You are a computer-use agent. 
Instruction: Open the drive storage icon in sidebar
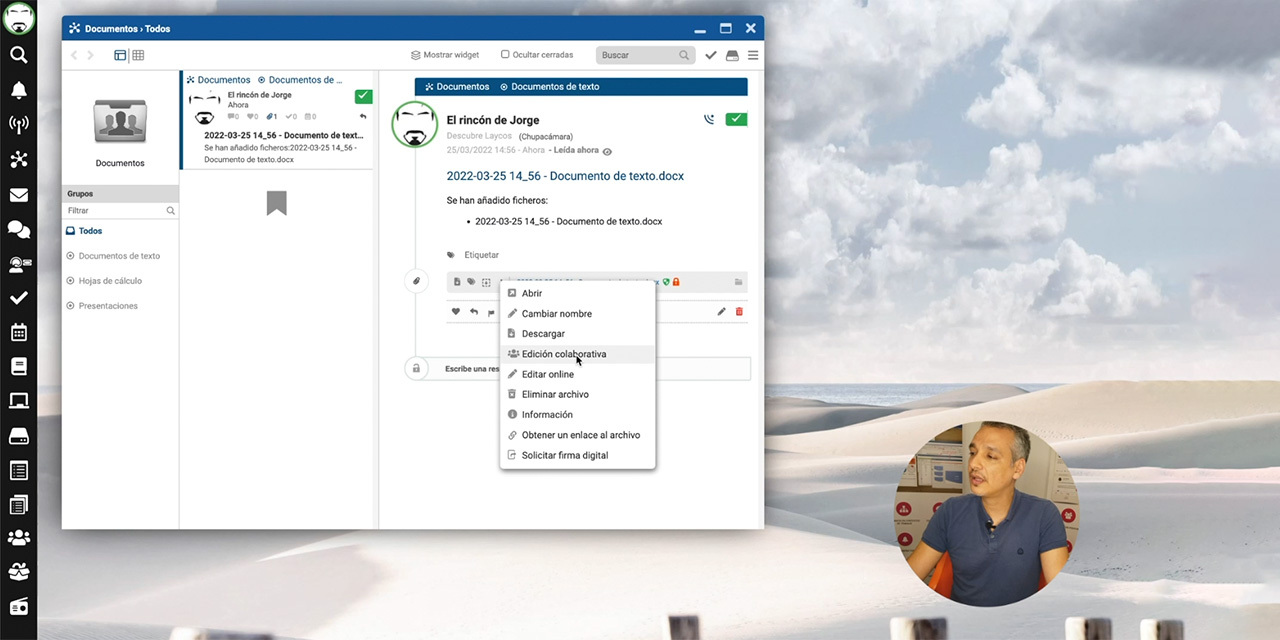18,436
